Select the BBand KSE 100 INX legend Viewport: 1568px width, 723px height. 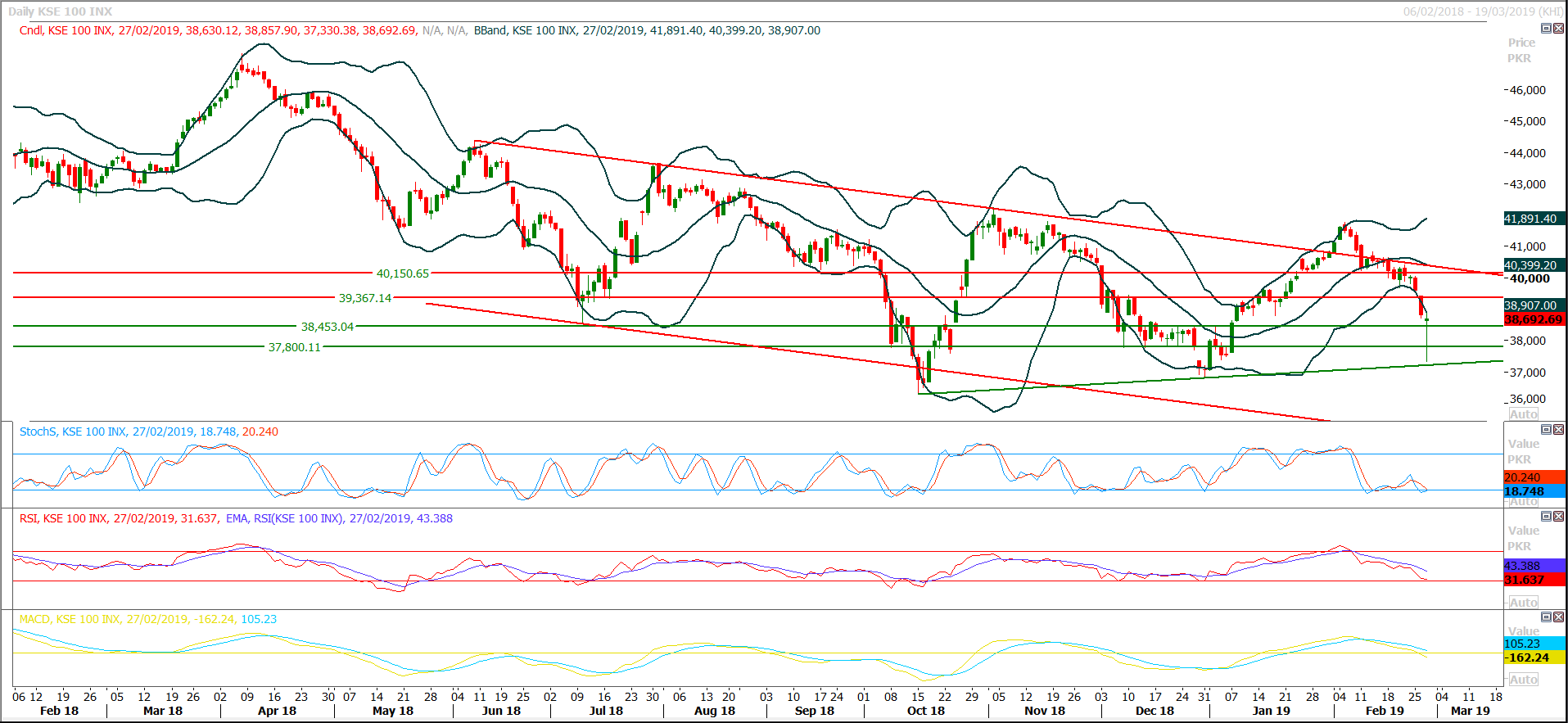[x=647, y=30]
